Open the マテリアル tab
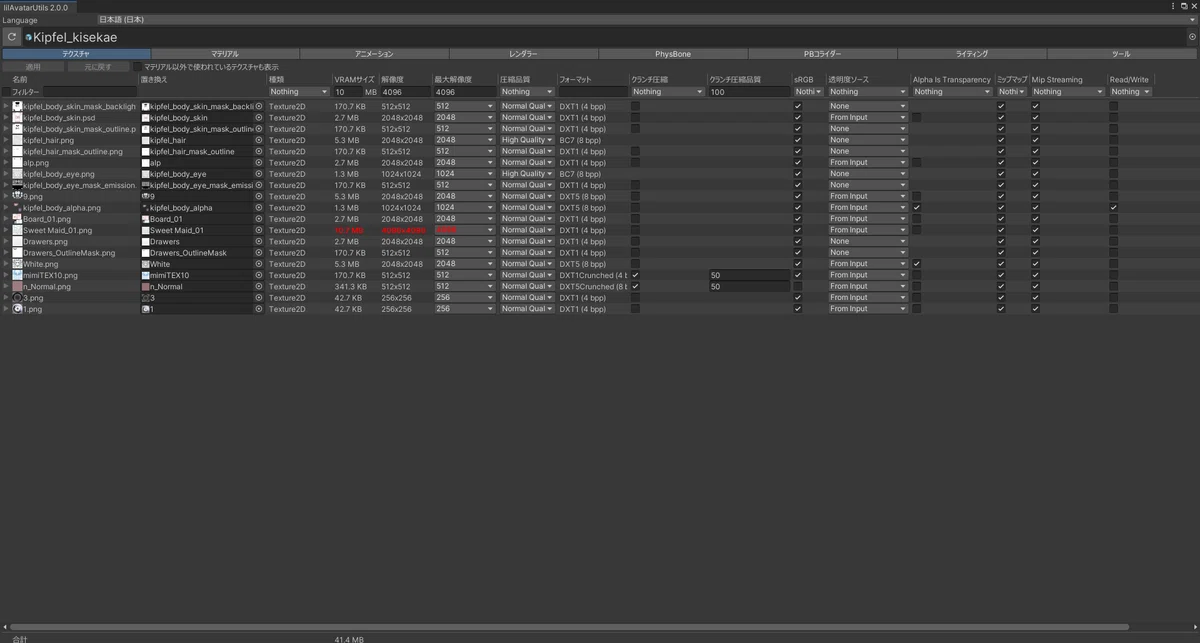This screenshot has width=1200, height=643. [x=225, y=54]
